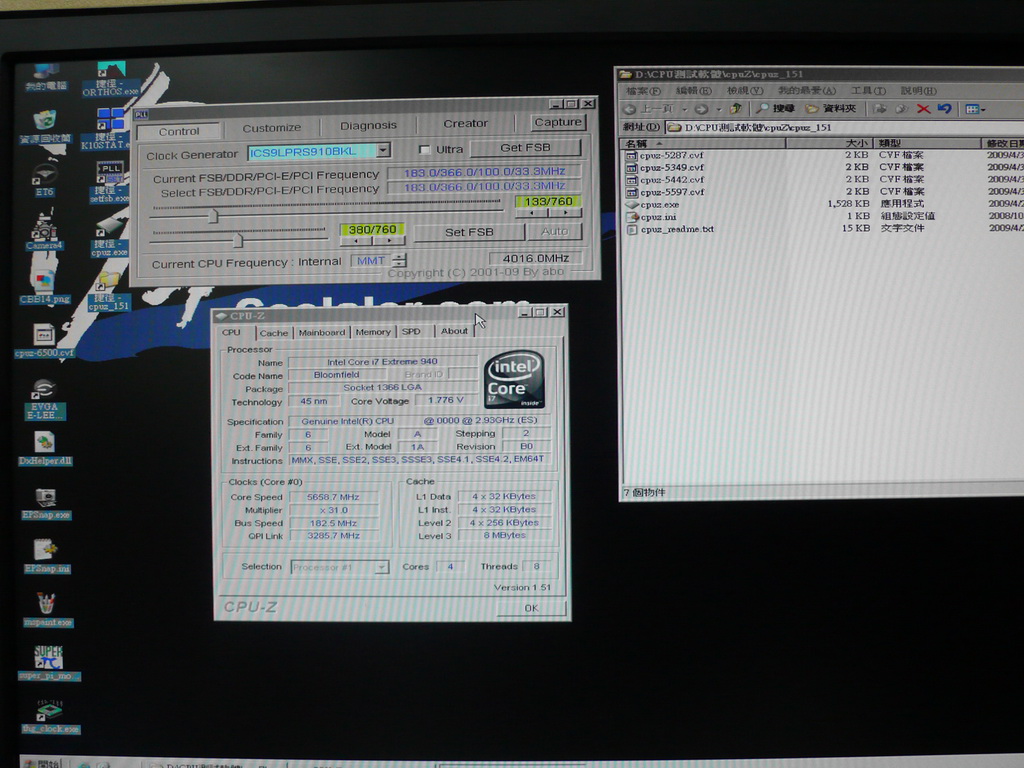Screen dimensions: 1024x768
Task: Tick the Ultra checkbox in SetFSB
Action: 424,150
